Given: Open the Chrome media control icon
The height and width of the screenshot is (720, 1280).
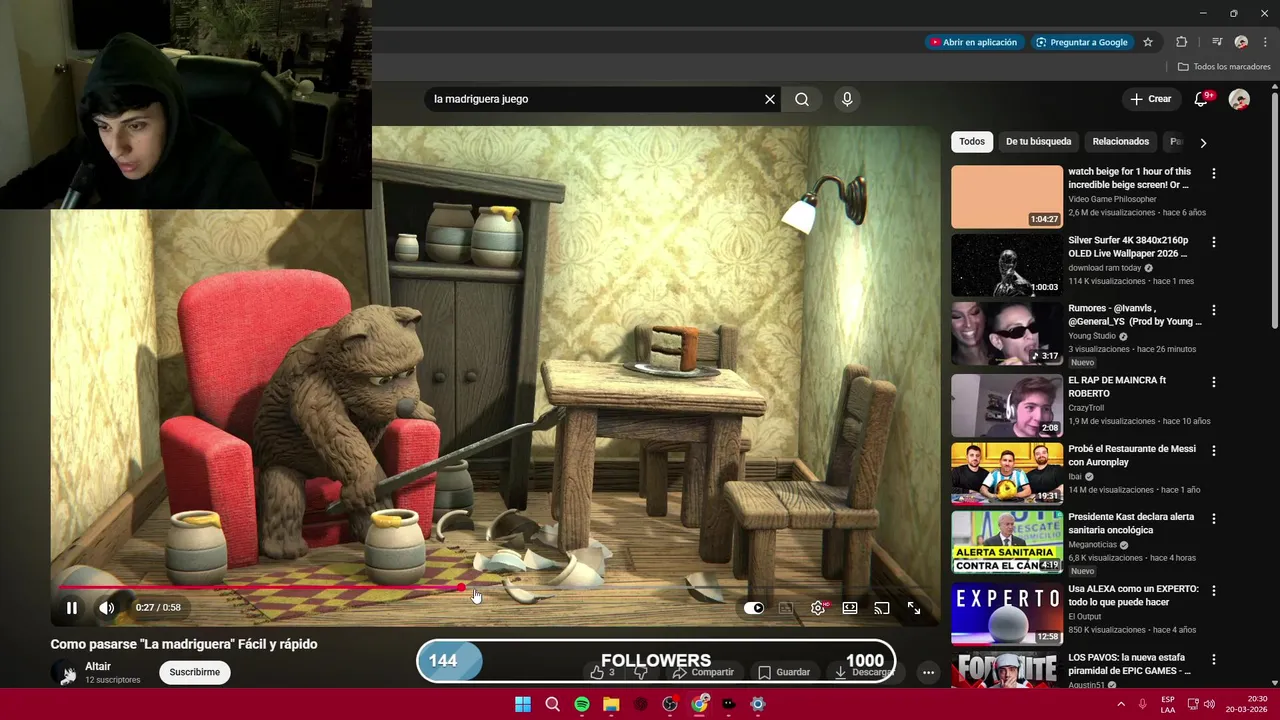Looking at the screenshot, I should point(1217,42).
